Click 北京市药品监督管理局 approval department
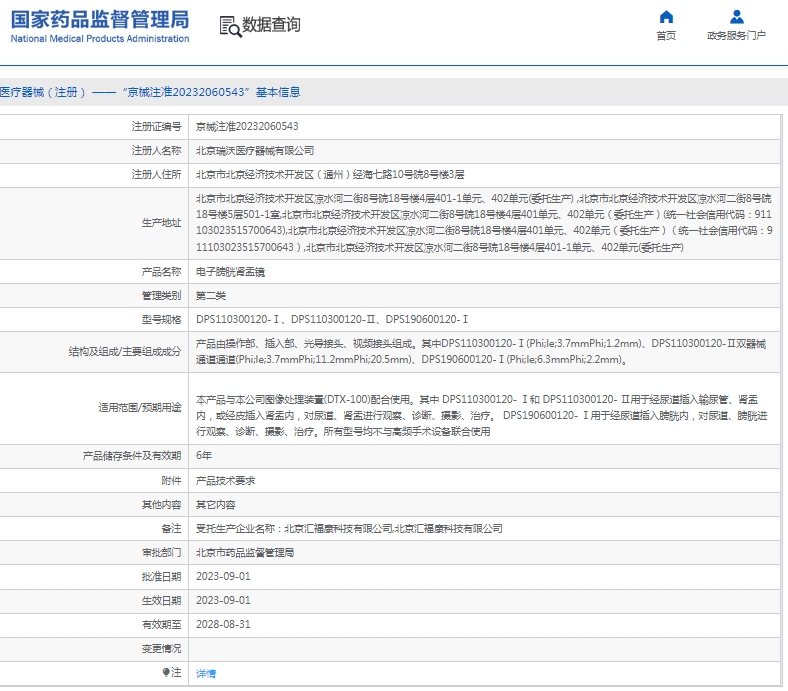Image resolution: width=788 pixels, height=691 pixels. 245,553
